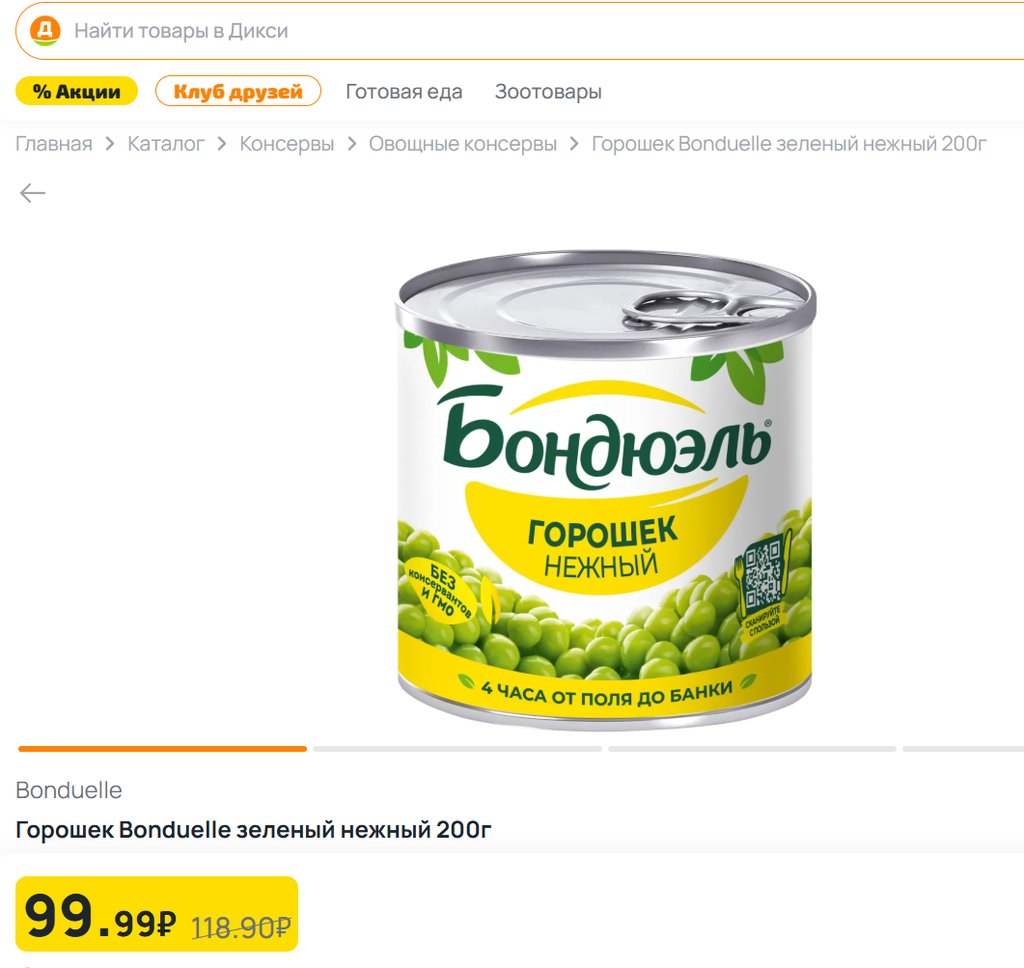Image resolution: width=1024 pixels, height=968 pixels.
Task: Open the Bonduelle brand link above the title
Action: point(69,790)
